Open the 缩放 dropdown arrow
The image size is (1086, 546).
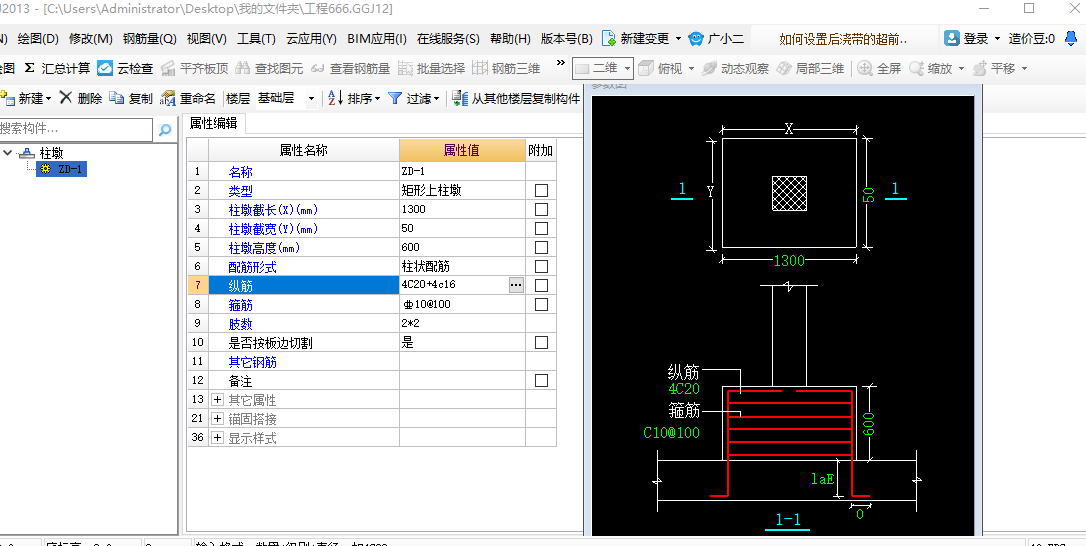coord(961,69)
